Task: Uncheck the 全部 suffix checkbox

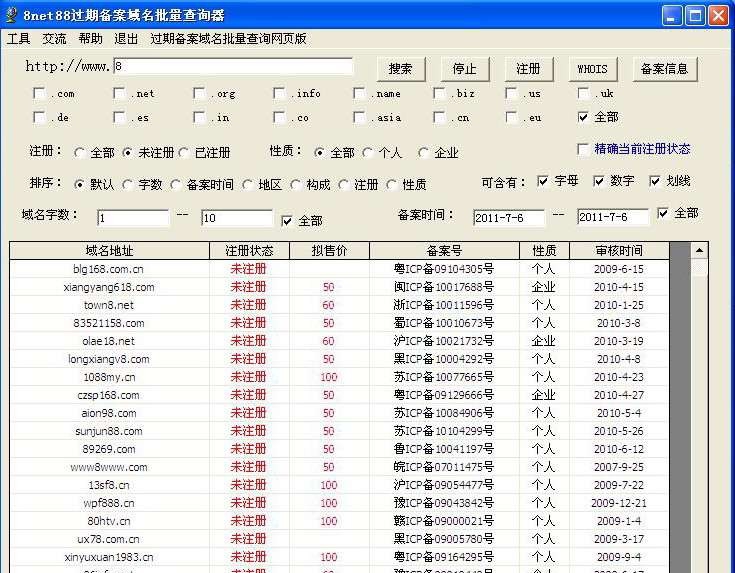Action: pyautogui.click(x=584, y=117)
